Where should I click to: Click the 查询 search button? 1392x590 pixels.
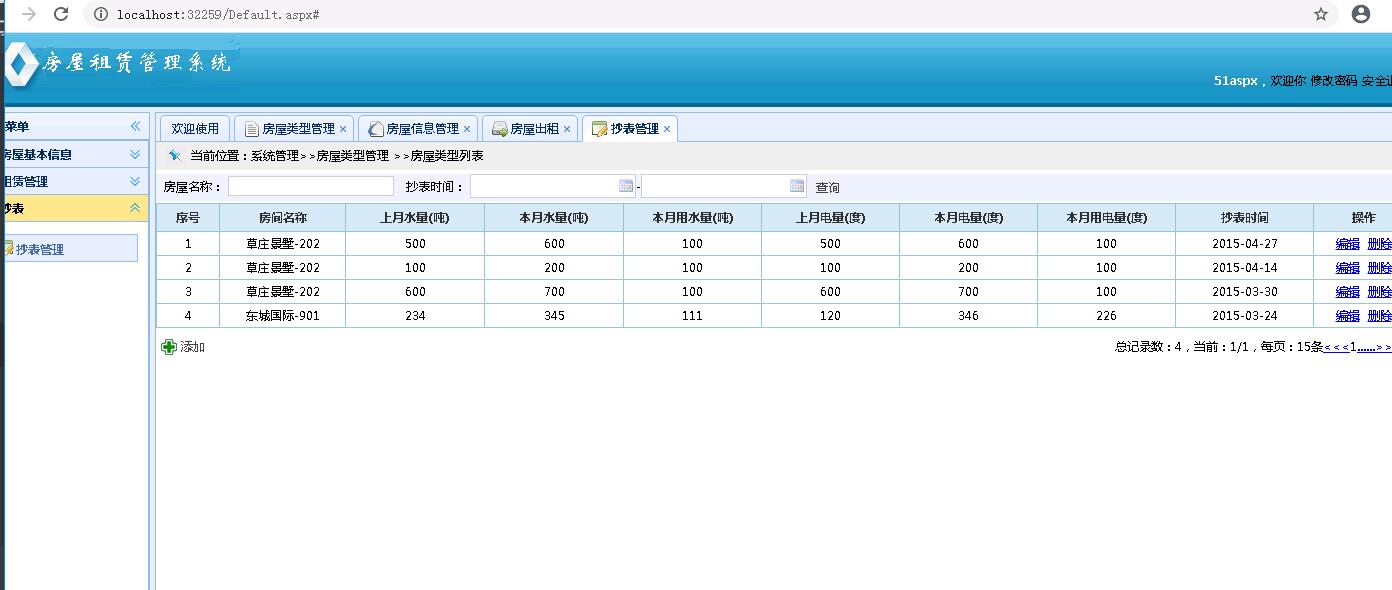pos(827,187)
